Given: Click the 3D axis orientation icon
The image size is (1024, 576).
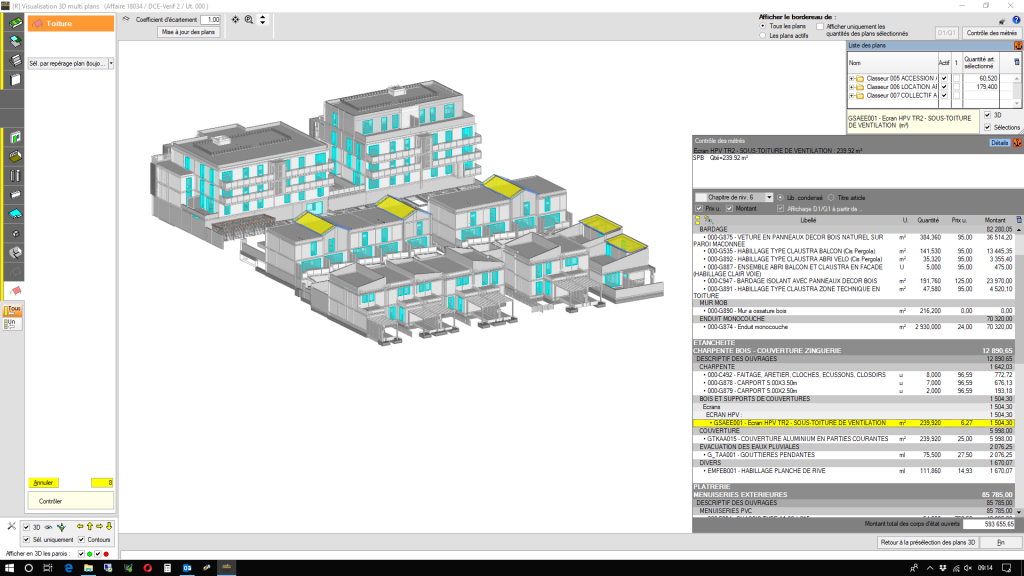Looking at the screenshot, I should pyautogui.click(x=61, y=527).
